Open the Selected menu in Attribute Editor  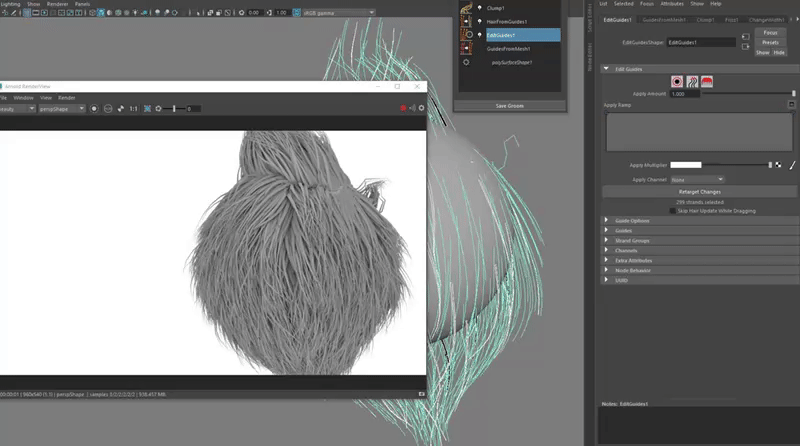(623, 4)
